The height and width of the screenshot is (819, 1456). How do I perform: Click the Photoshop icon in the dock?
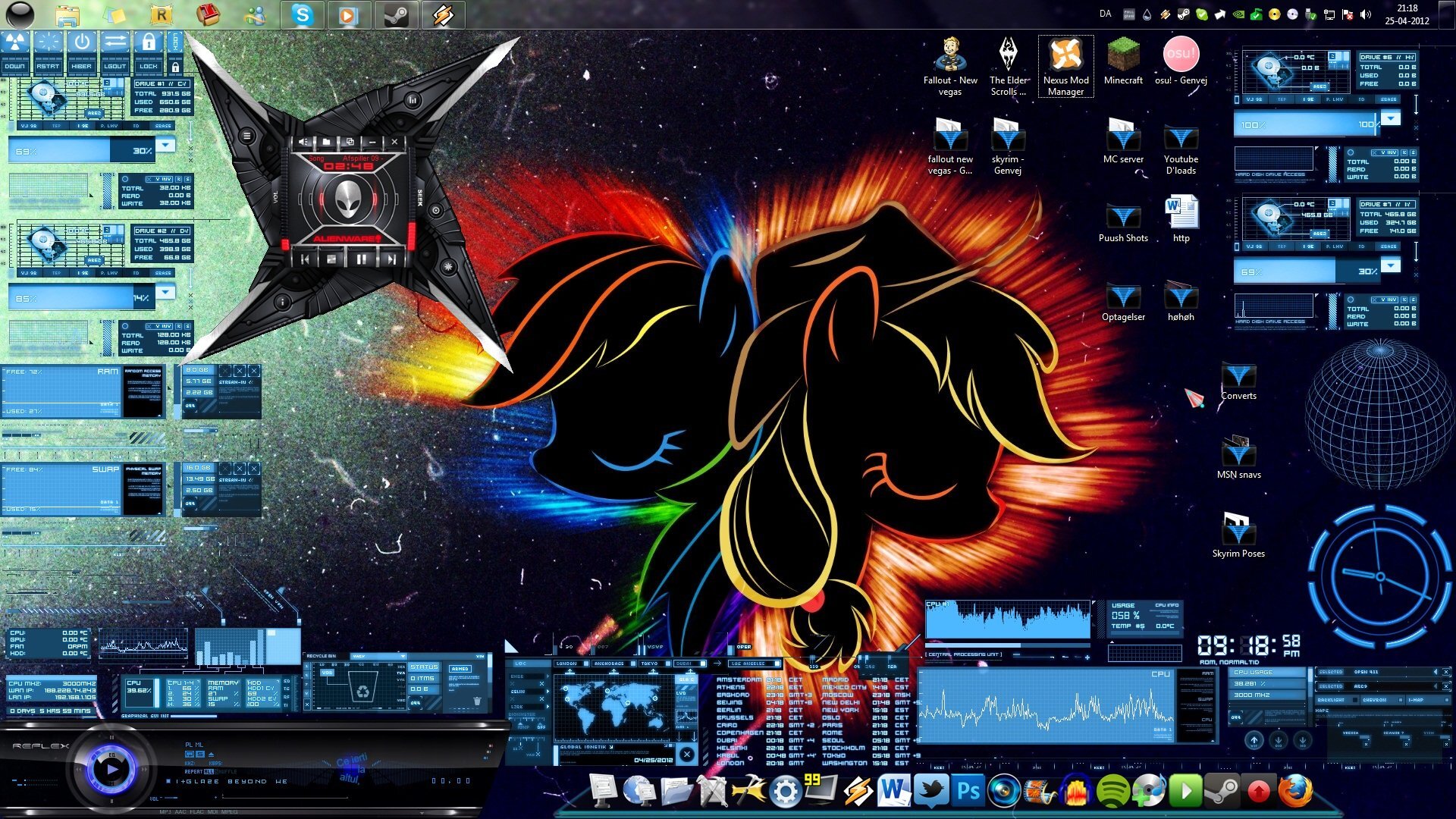click(968, 791)
